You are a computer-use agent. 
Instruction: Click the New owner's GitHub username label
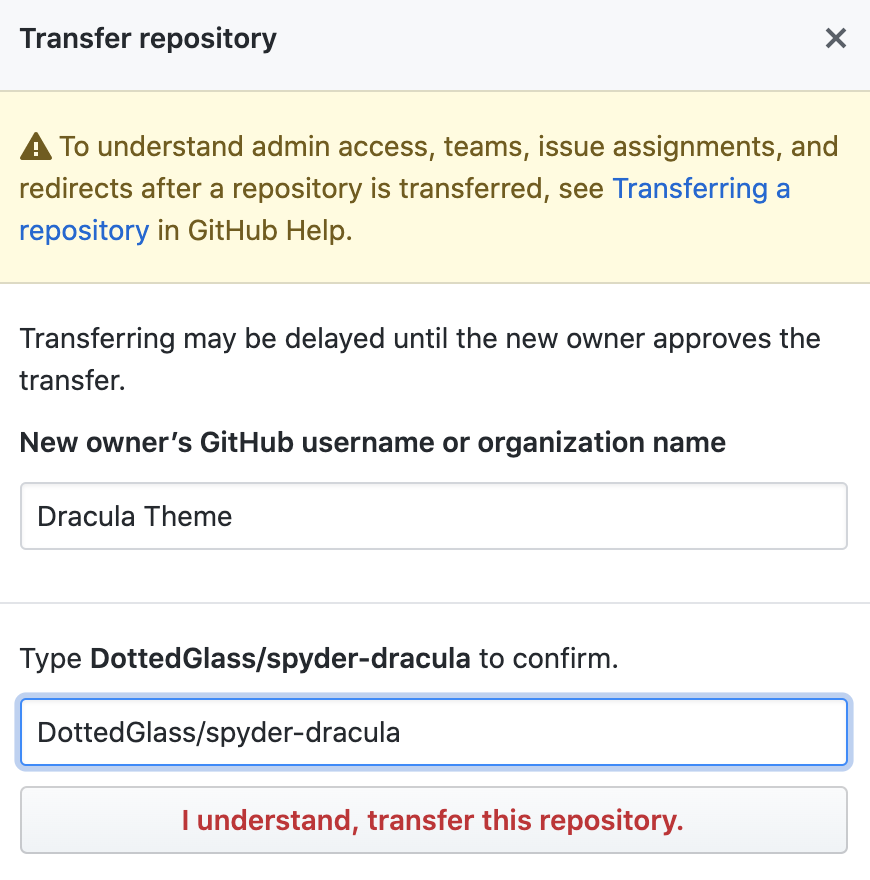(371, 442)
